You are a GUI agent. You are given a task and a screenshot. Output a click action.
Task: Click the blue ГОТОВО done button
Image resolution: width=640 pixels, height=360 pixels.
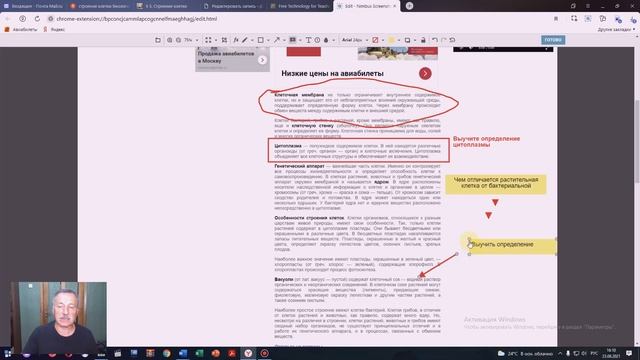[553, 40]
